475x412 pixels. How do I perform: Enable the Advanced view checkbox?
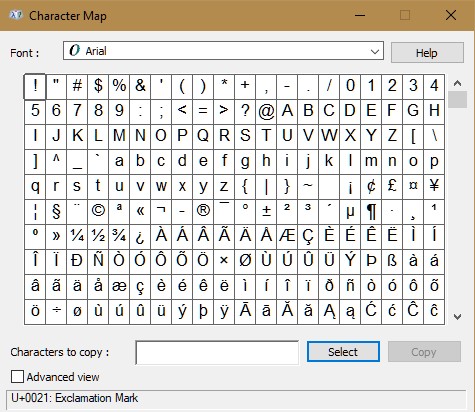click(x=17, y=377)
